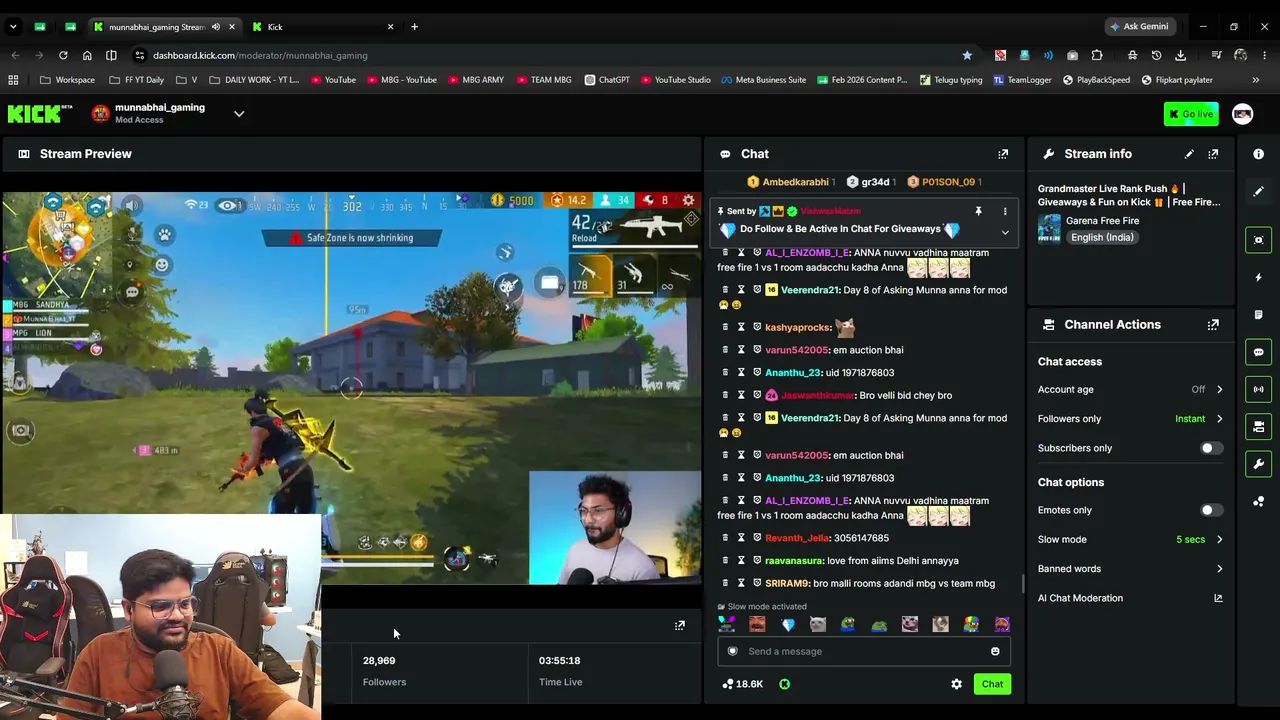Image resolution: width=1280 pixels, height=720 pixels.
Task: Open AI Chat Moderation external link
Action: coord(1218,598)
